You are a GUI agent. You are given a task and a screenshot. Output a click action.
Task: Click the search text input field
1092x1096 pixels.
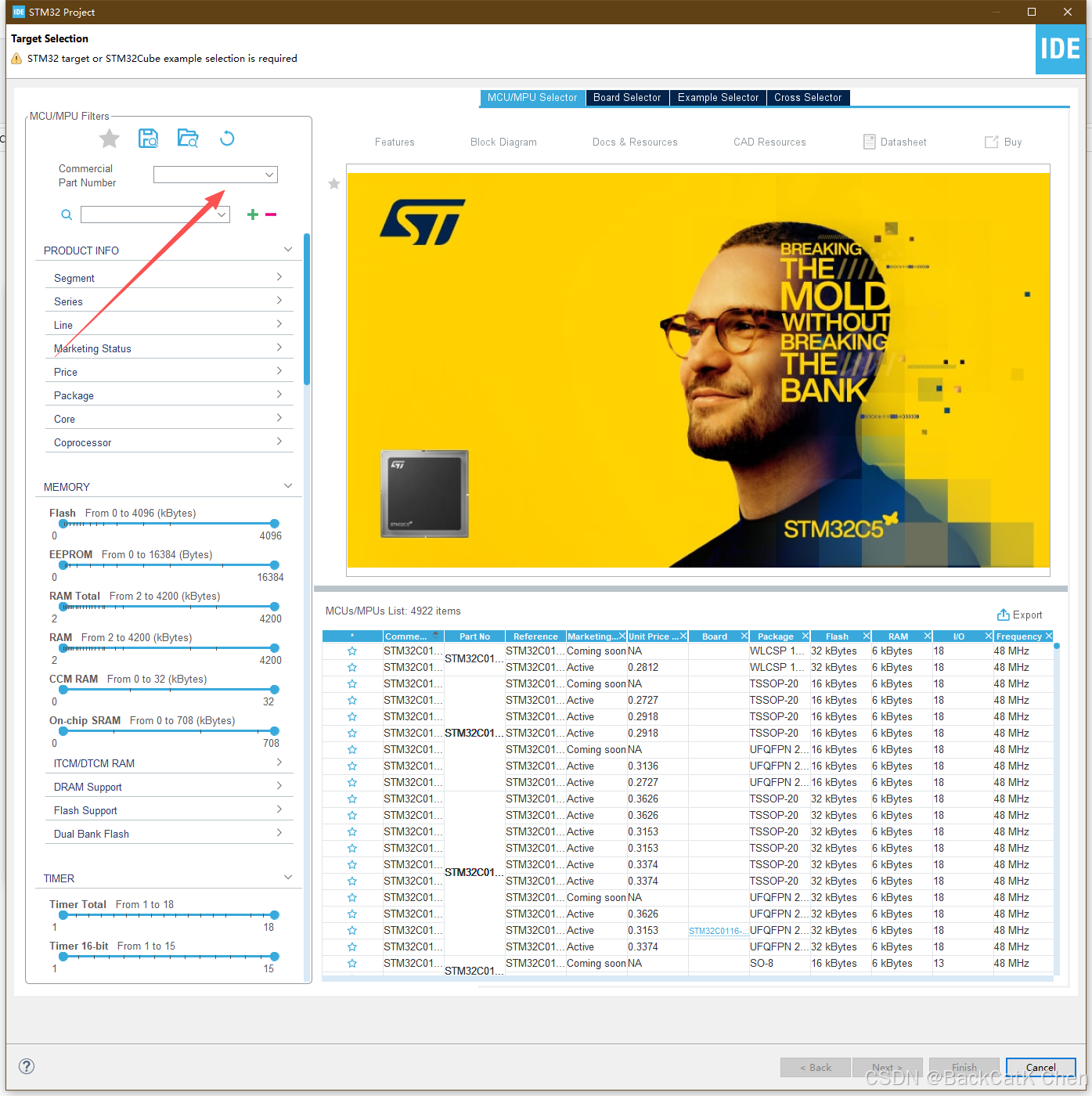point(148,215)
